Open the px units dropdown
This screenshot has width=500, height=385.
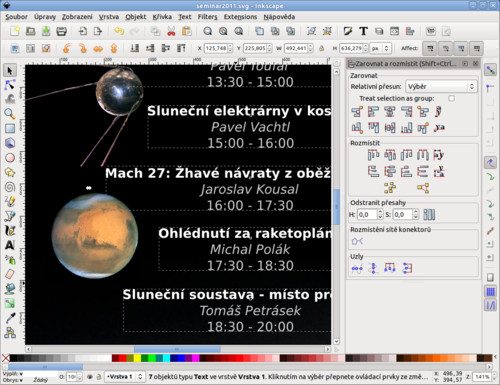coord(381,48)
